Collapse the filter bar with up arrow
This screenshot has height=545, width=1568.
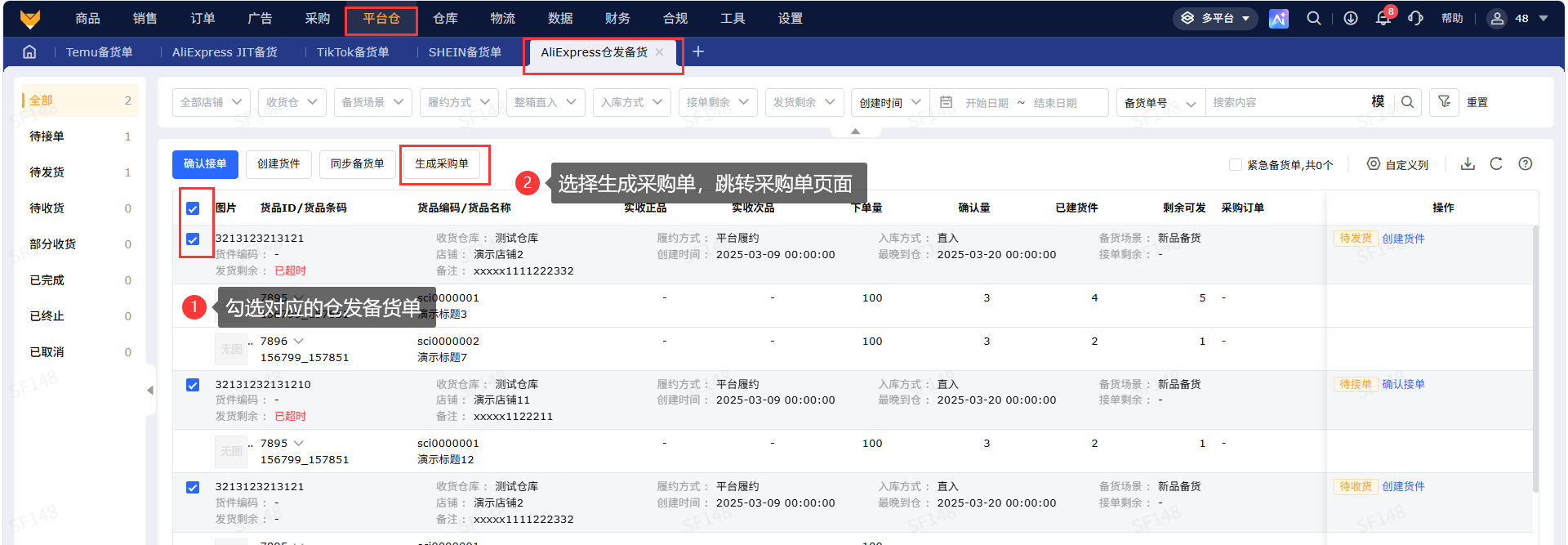click(855, 131)
